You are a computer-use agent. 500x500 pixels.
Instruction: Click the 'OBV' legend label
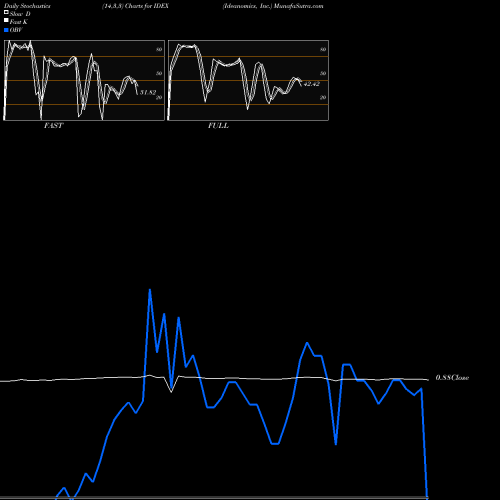[x=16, y=30]
